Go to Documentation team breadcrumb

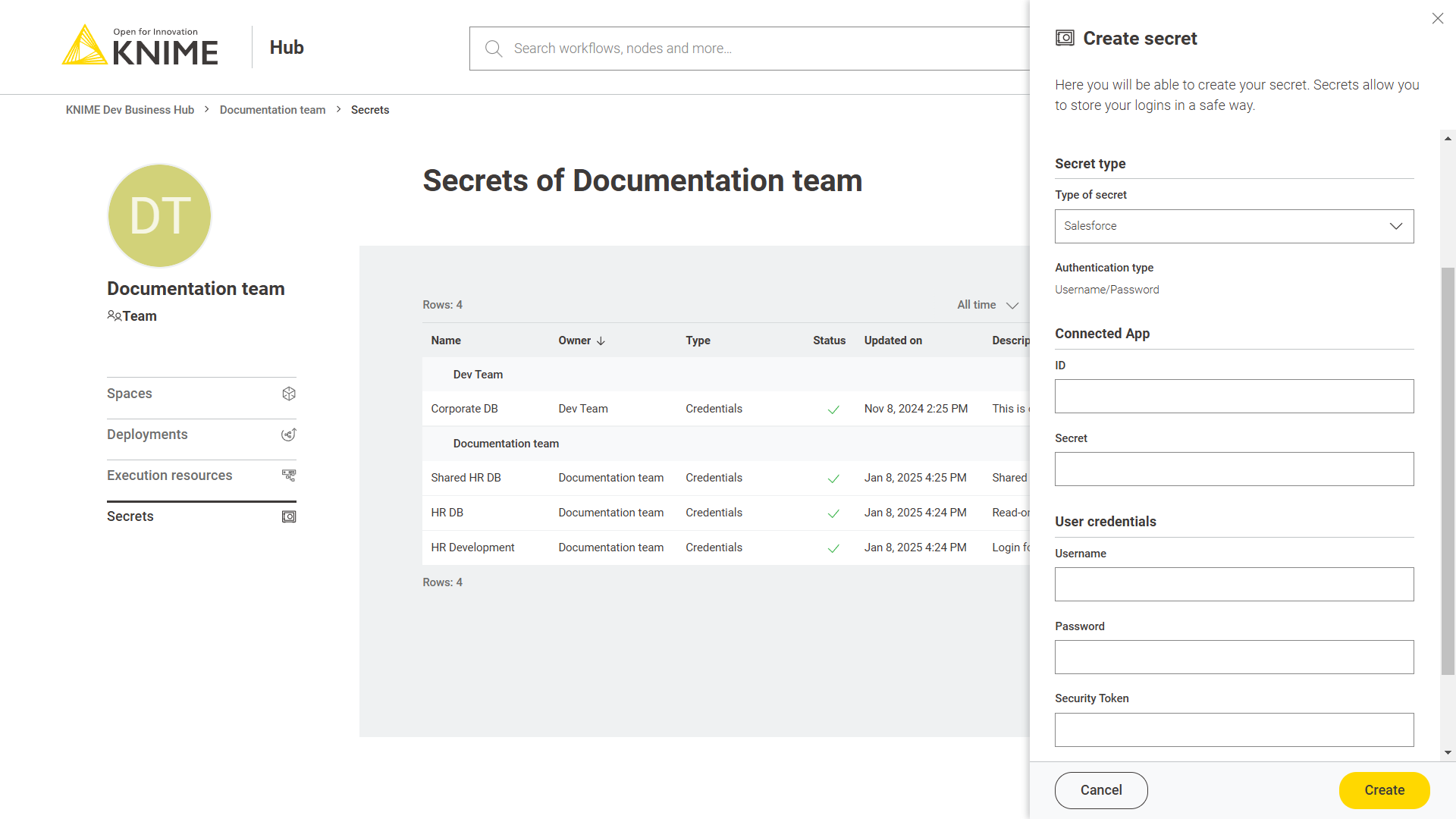pyautogui.click(x=272, y=110)
